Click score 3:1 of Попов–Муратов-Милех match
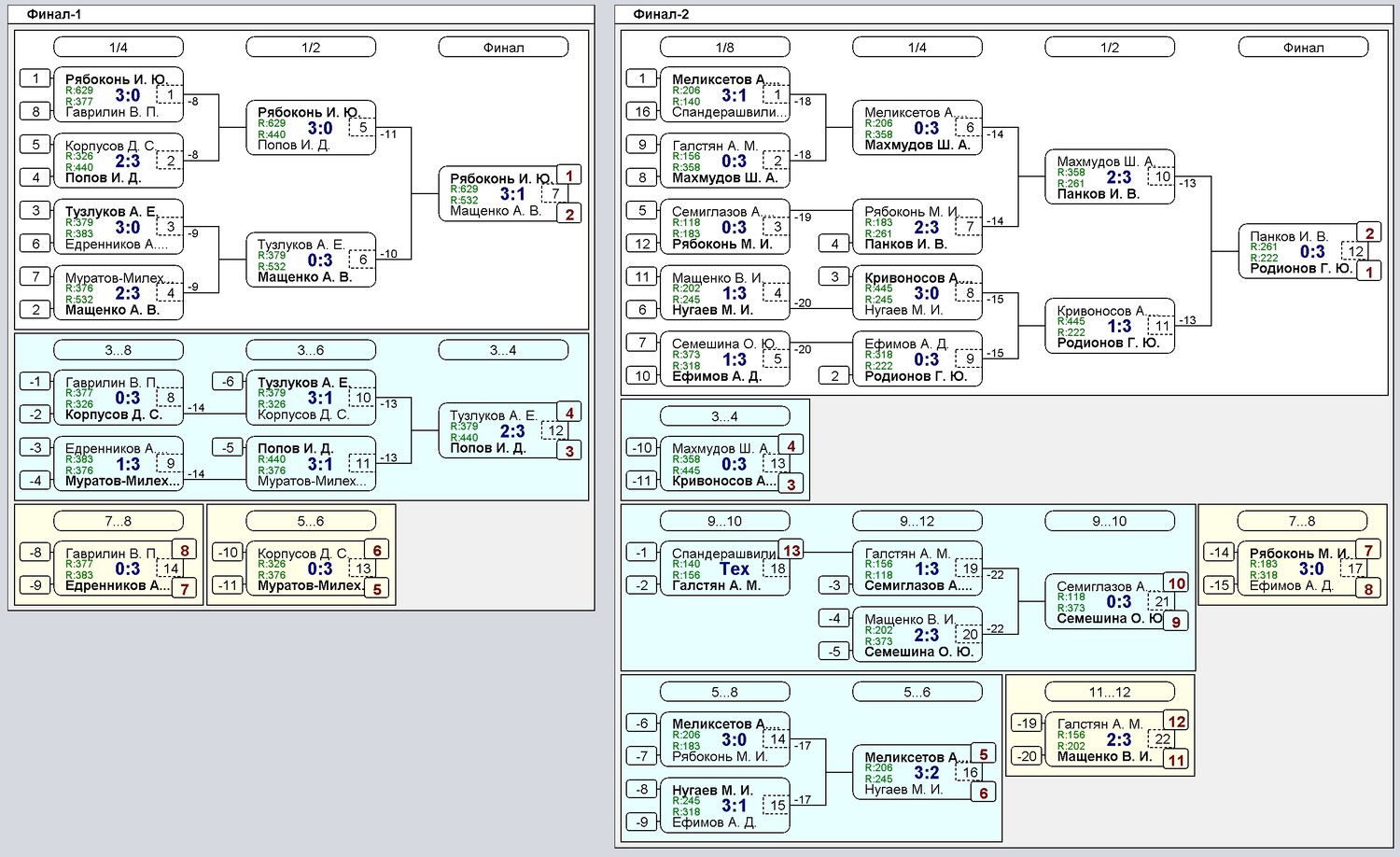Image resolution: width=1400 pixels, height=857 pixels. (x=320, y=464)
